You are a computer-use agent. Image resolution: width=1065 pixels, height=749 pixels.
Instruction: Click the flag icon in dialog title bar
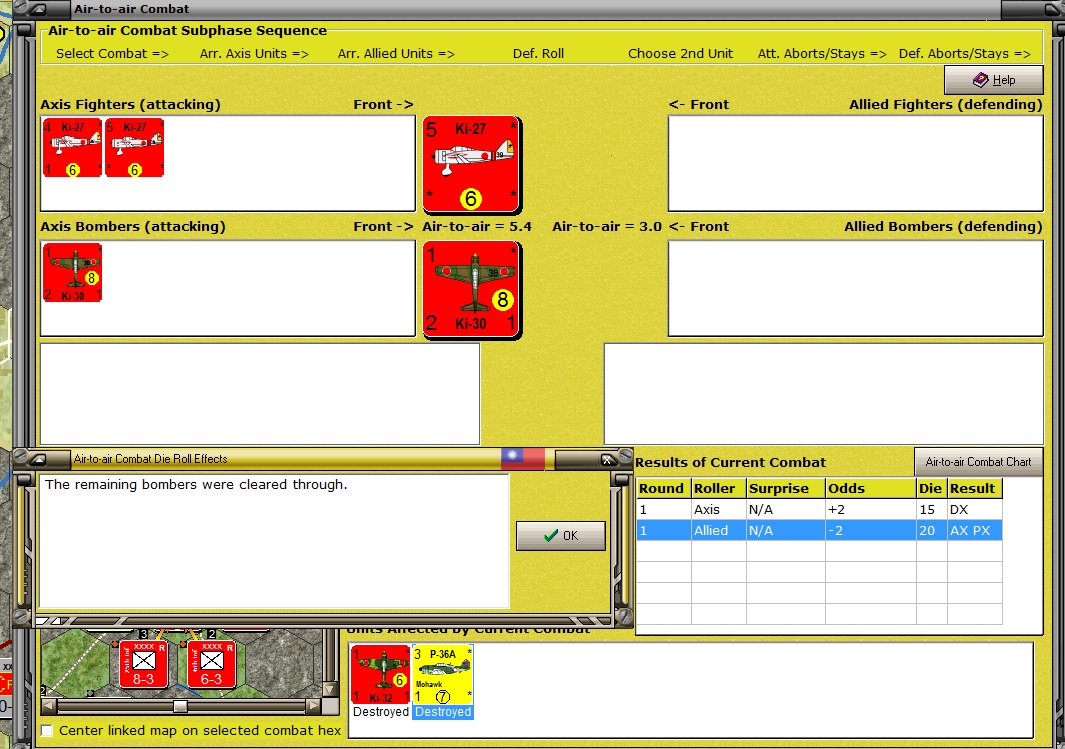[522, 459]
